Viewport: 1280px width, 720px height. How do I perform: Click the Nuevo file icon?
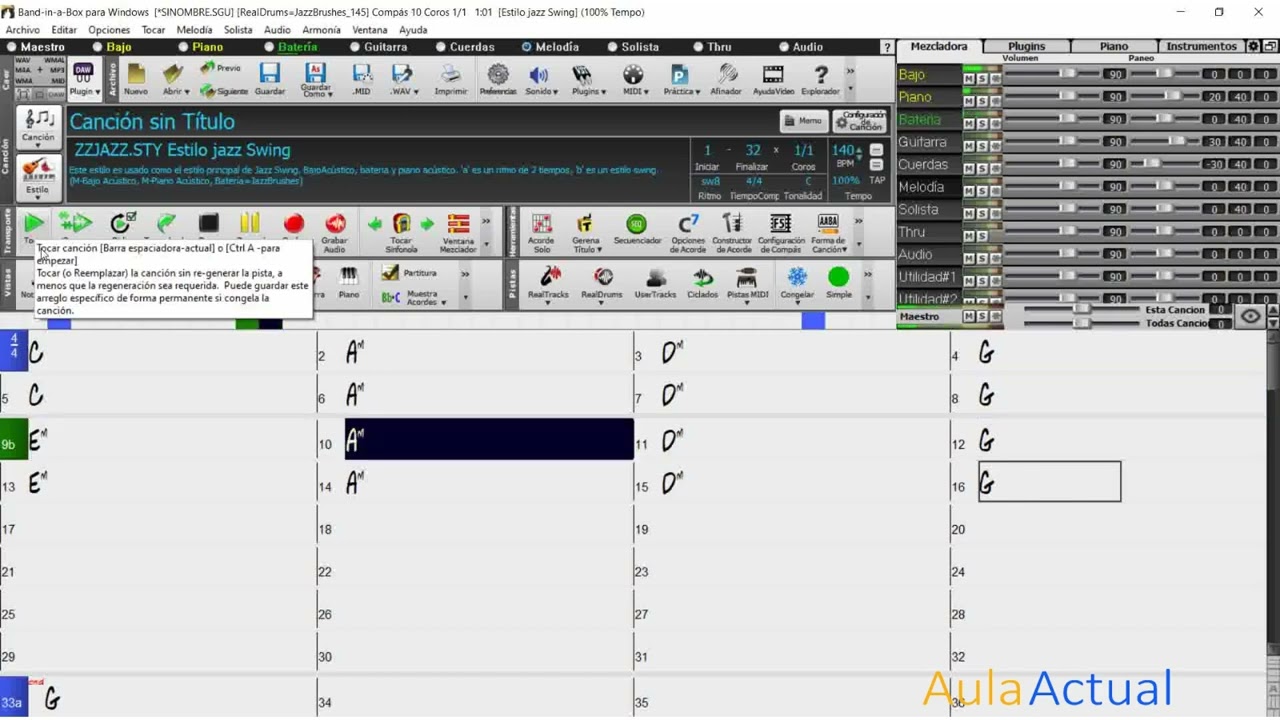coord(136,79)
